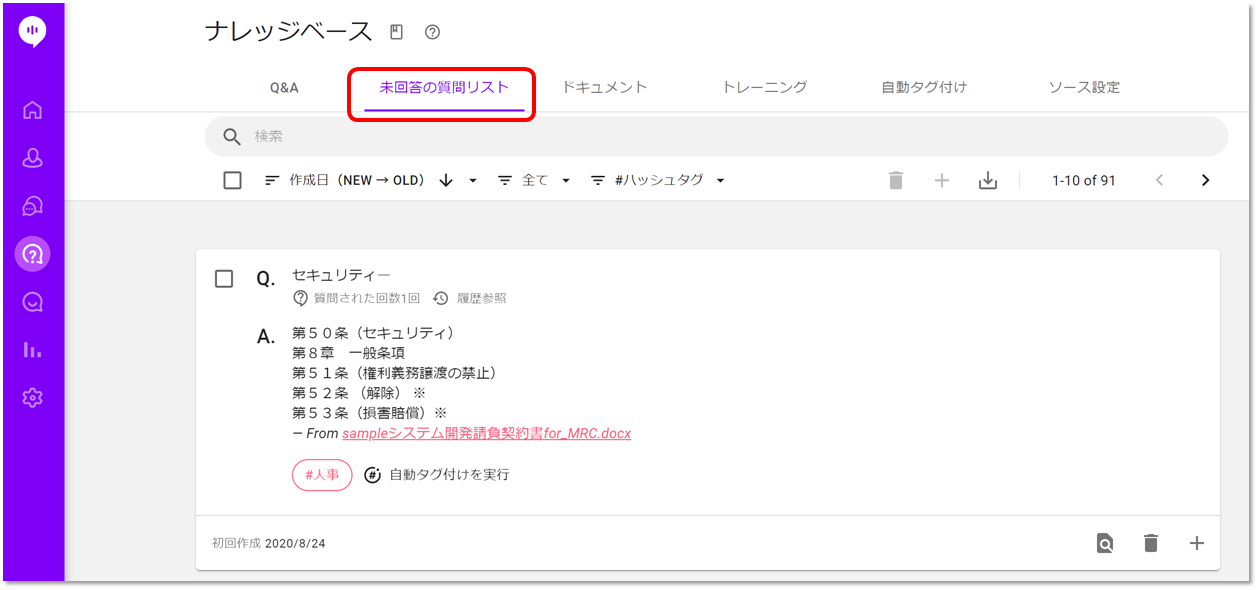Click the auto-tagging hash icon

372,475
